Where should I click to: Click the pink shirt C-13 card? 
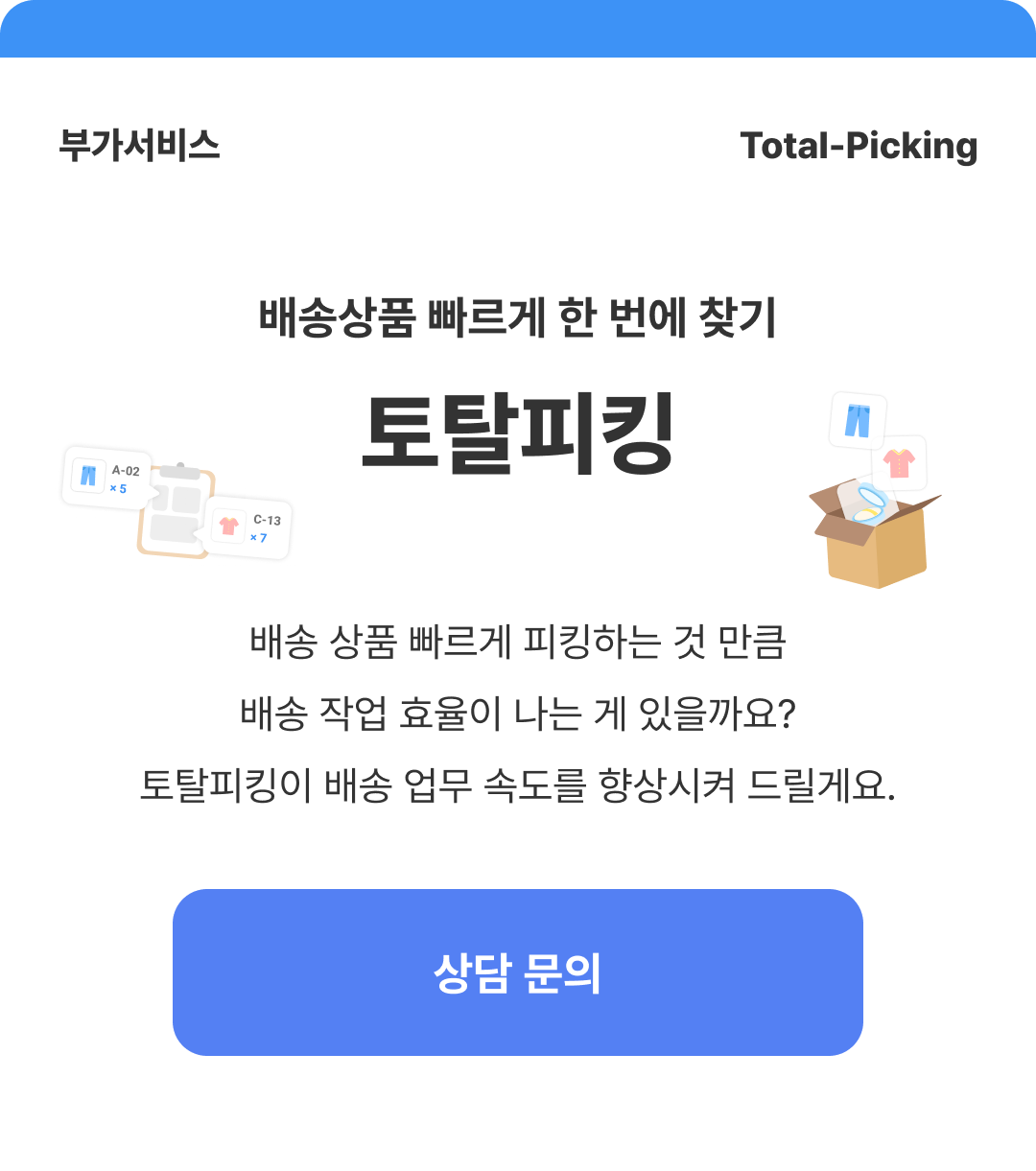250,527
